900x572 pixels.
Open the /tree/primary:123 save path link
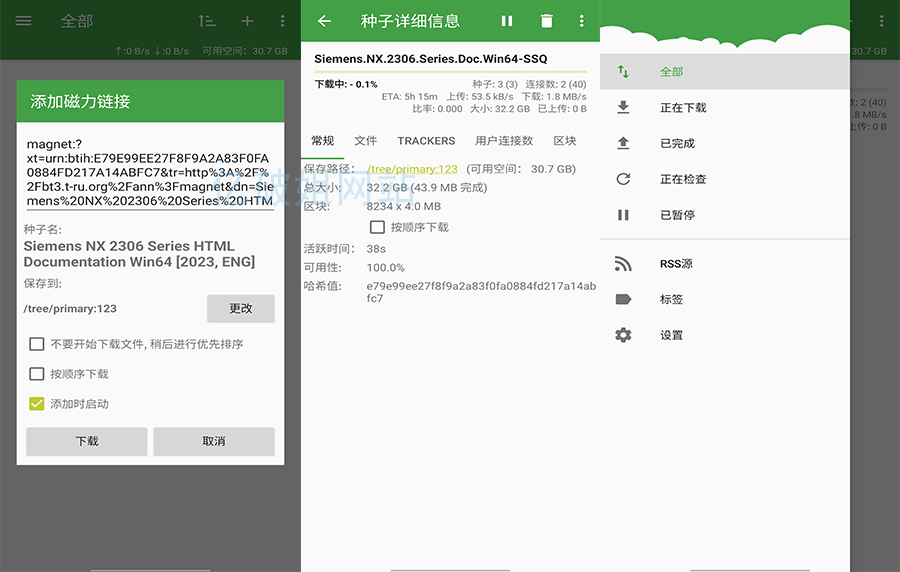point(412,169)
